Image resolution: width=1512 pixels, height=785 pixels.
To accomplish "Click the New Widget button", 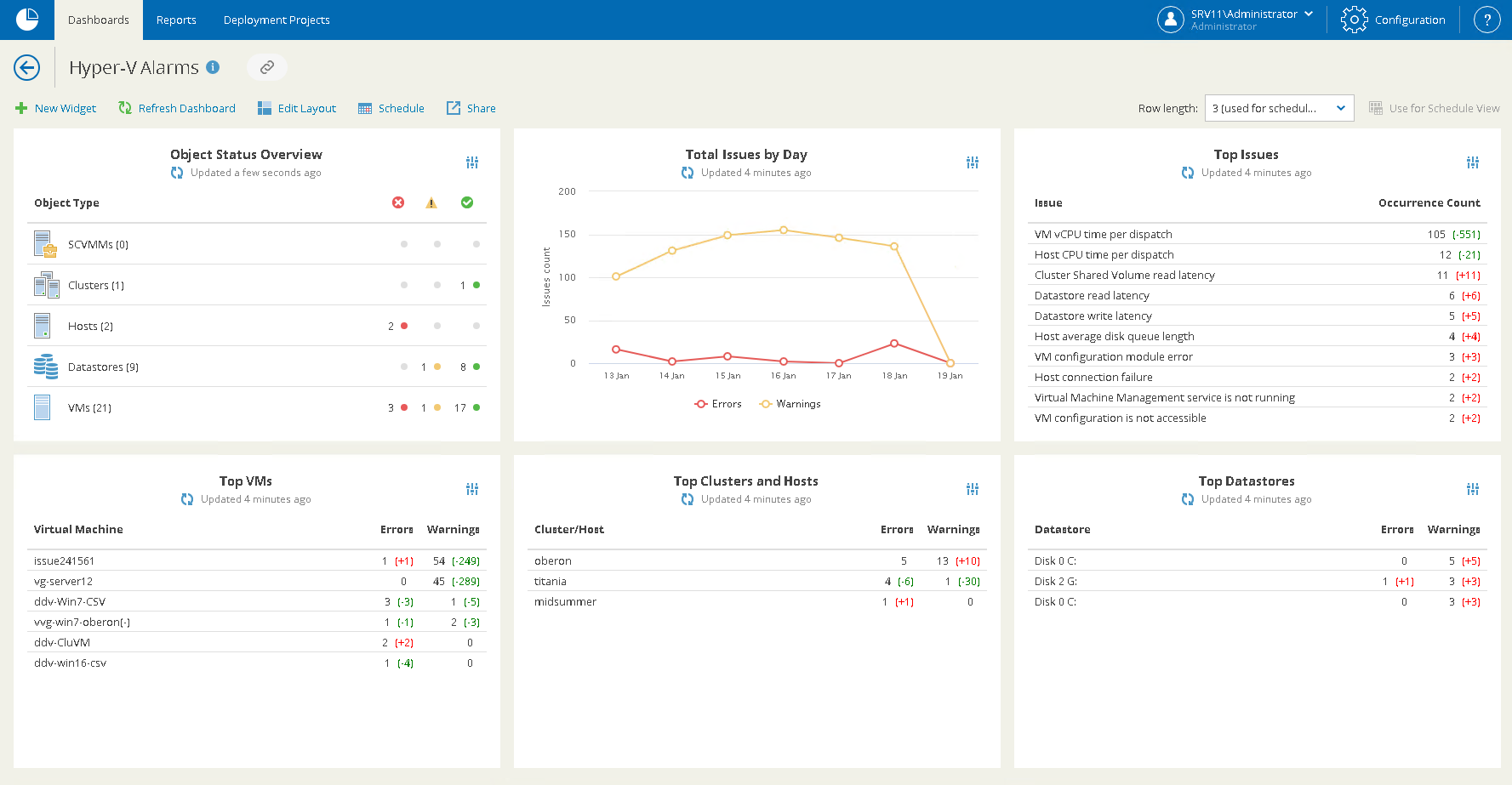I will click(55, 108).
